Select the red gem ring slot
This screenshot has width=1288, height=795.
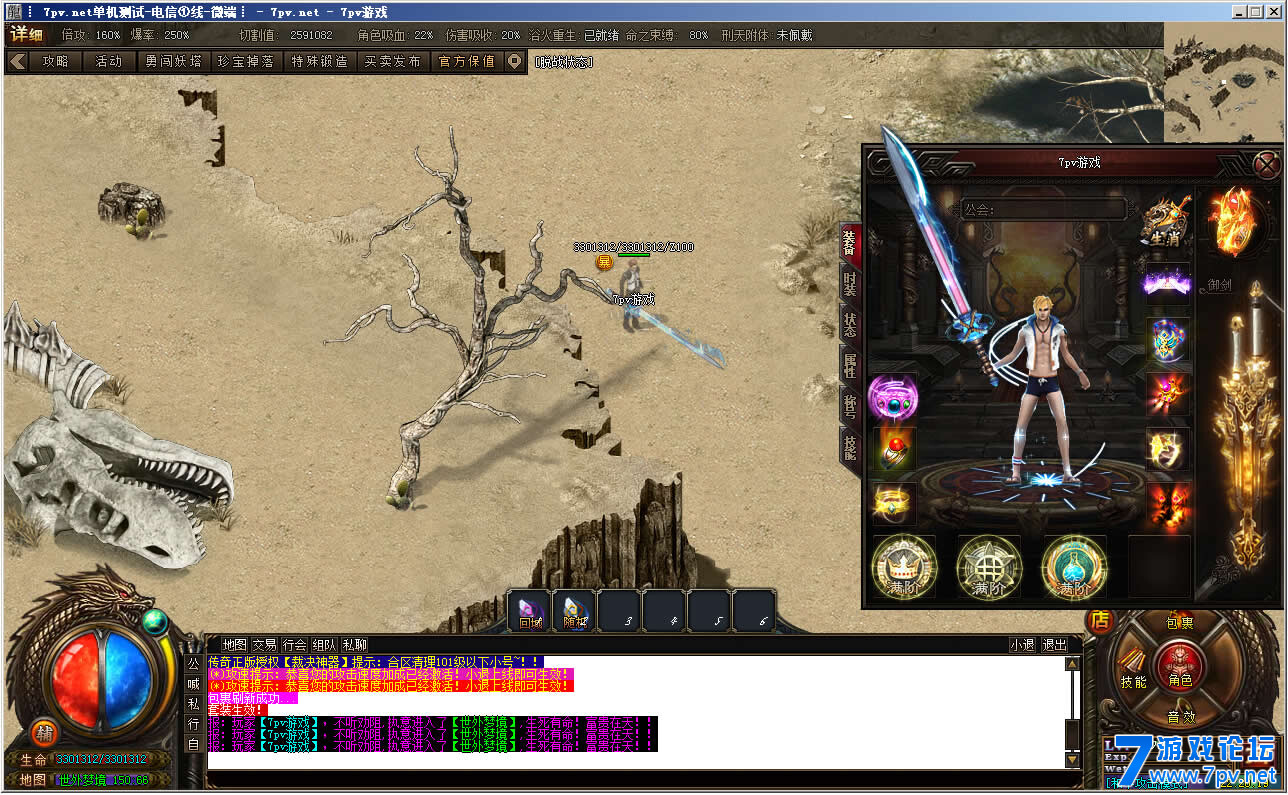[893, 450]
